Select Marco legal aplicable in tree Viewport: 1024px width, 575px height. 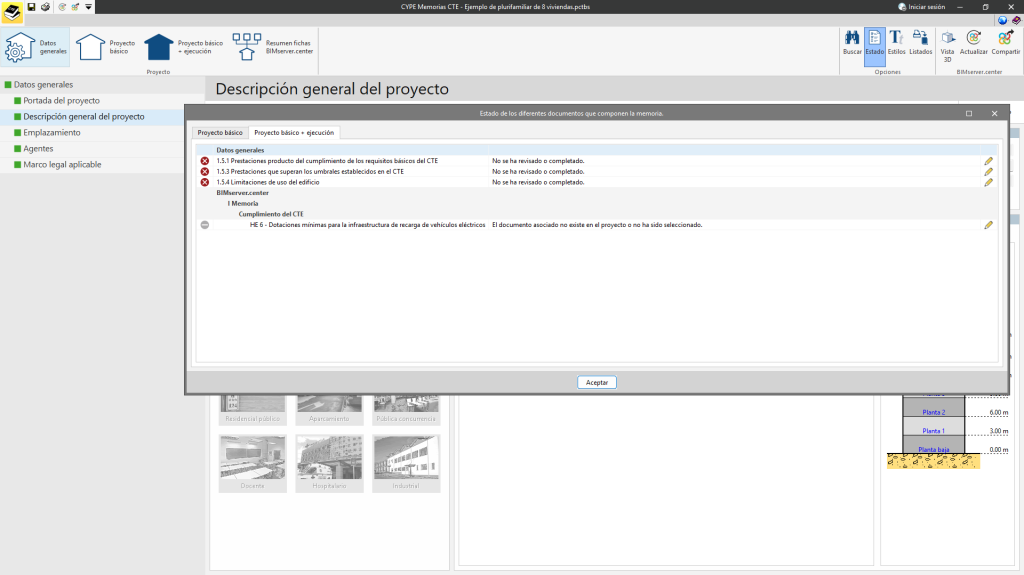62,165
